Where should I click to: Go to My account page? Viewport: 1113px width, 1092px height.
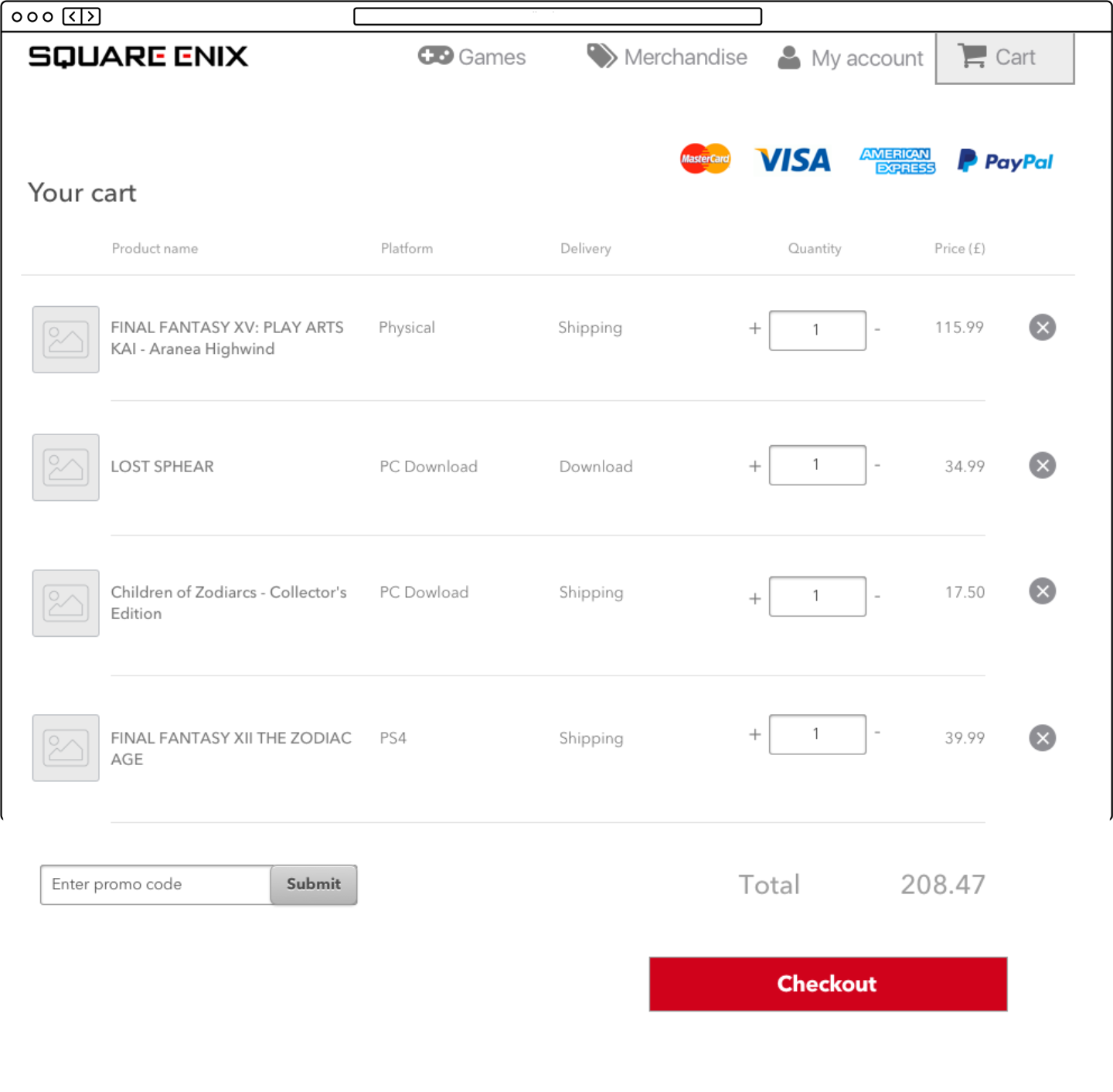[850, 58]
